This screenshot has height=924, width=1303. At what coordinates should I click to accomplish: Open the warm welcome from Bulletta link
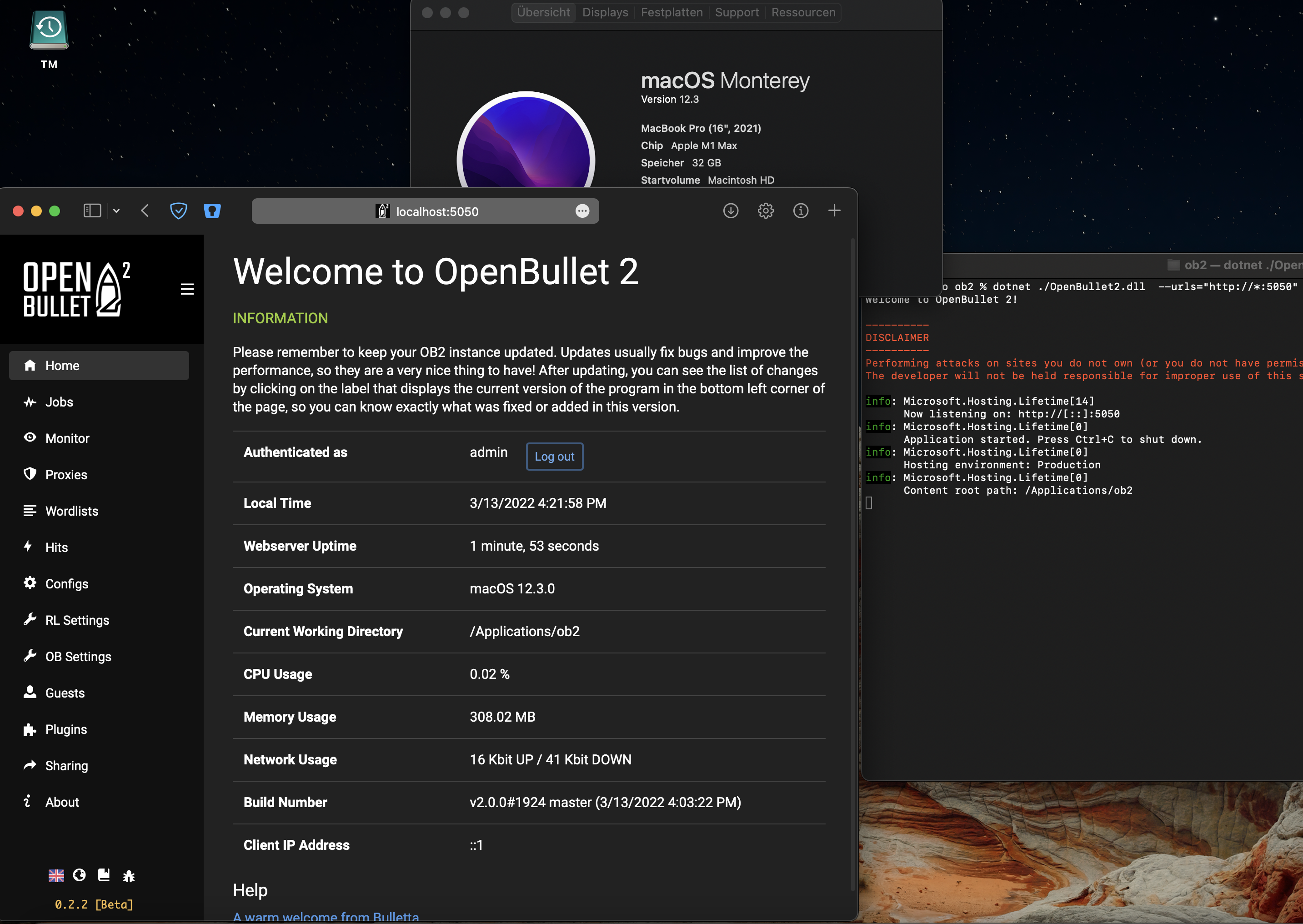[326, 916]
